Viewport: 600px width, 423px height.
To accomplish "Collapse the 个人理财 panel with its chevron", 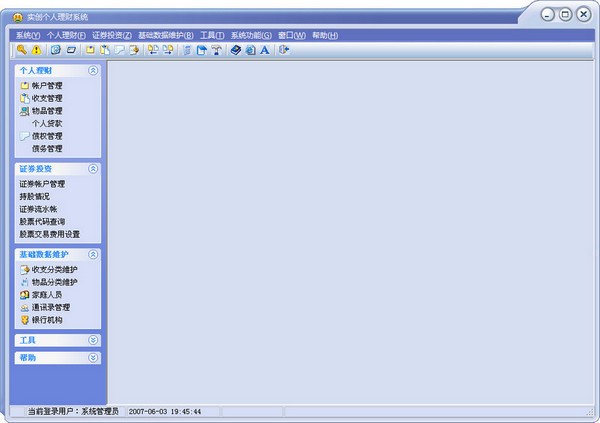I will (93, 70).
